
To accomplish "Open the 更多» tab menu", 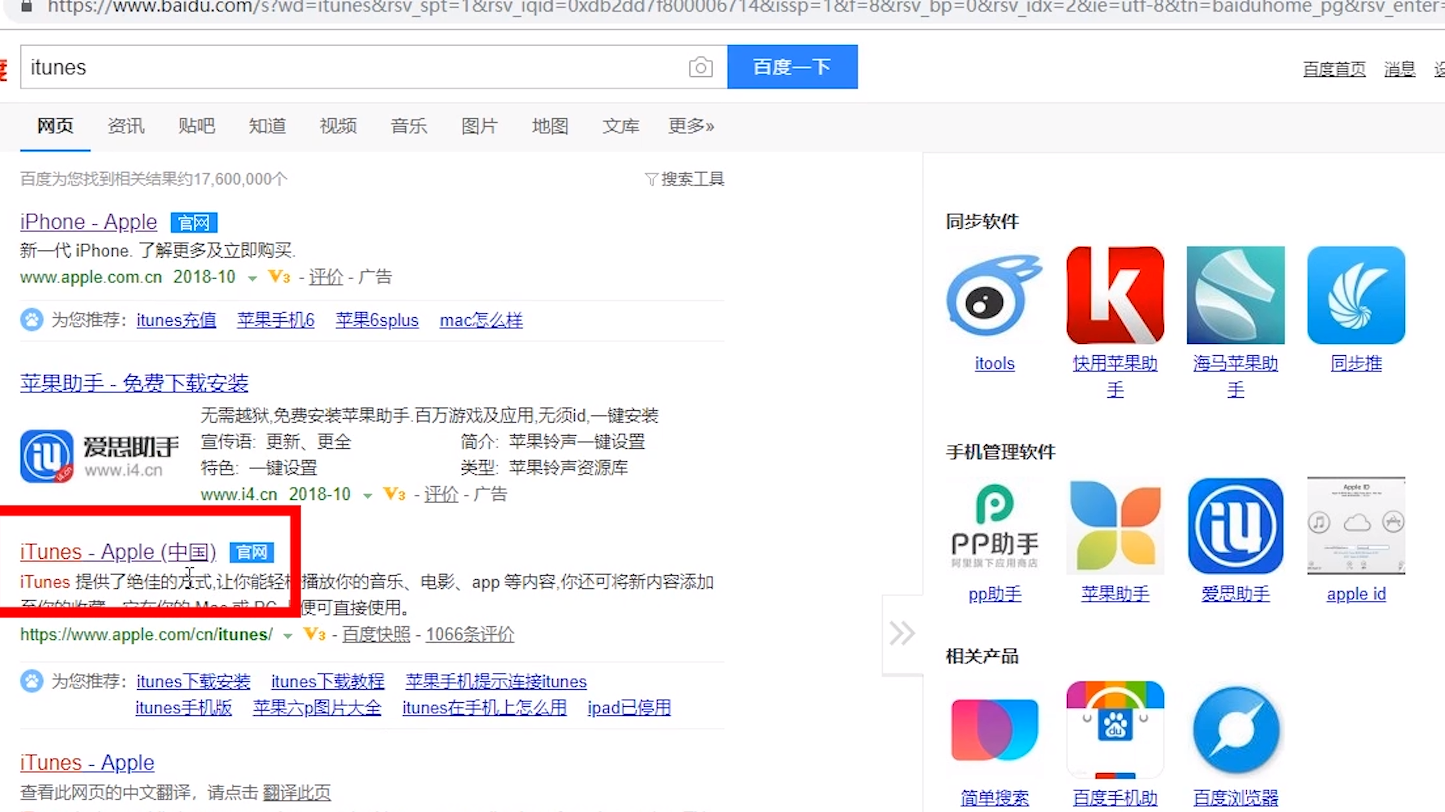I will (x=691, y=126).
